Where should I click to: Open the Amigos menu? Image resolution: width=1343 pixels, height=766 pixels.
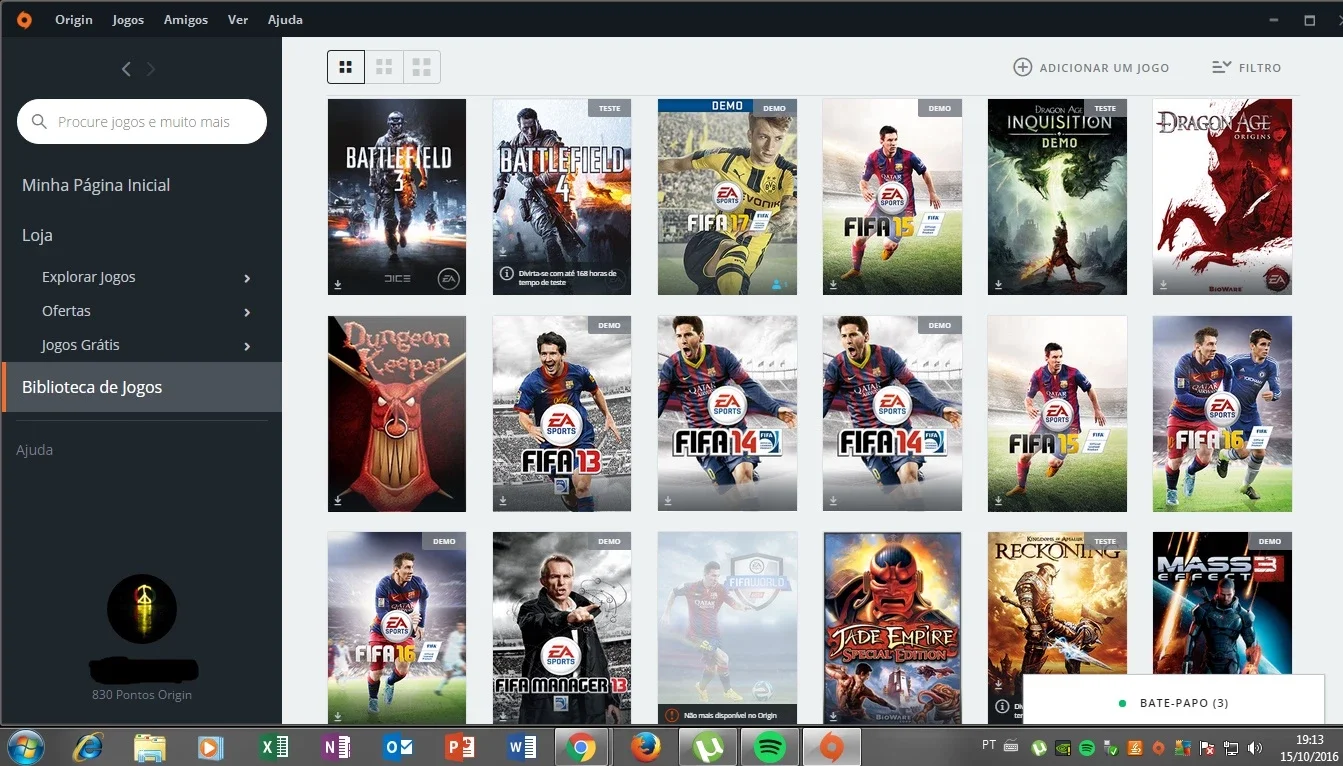click(186, 19)
